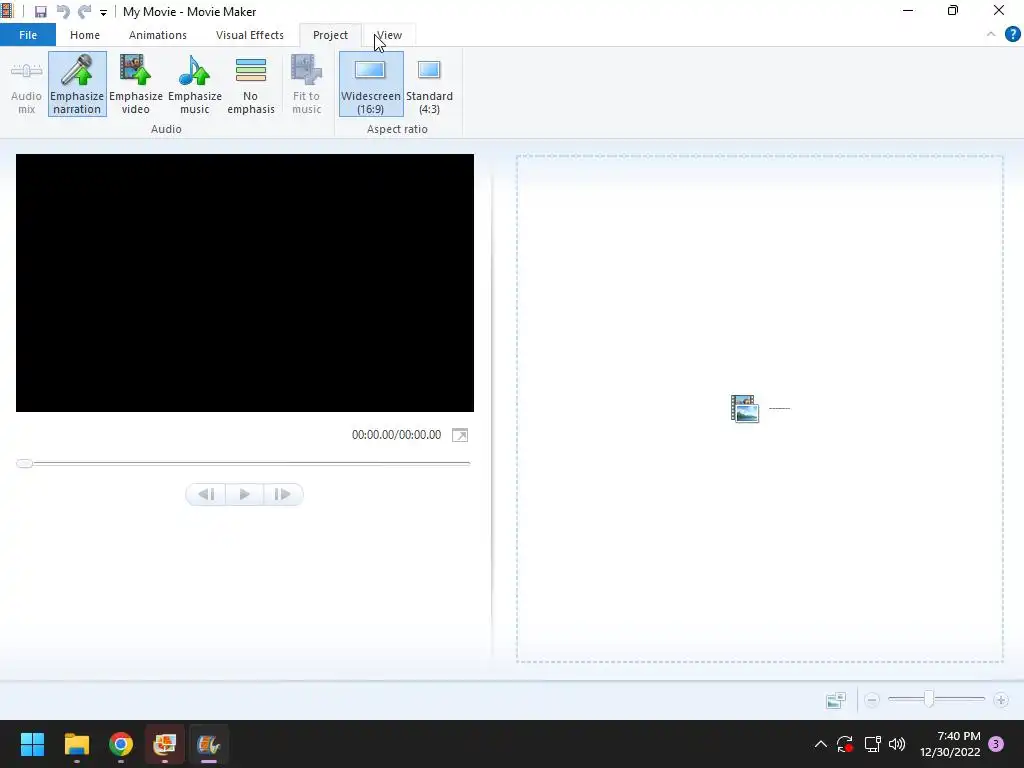Open the View tab
Viewport: 1024px width, 768px height.
click(389, 35)
